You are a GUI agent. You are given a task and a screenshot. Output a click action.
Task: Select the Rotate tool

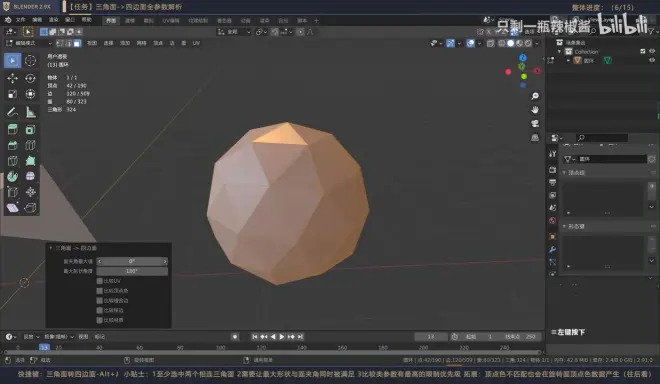[x=30, y=78]
